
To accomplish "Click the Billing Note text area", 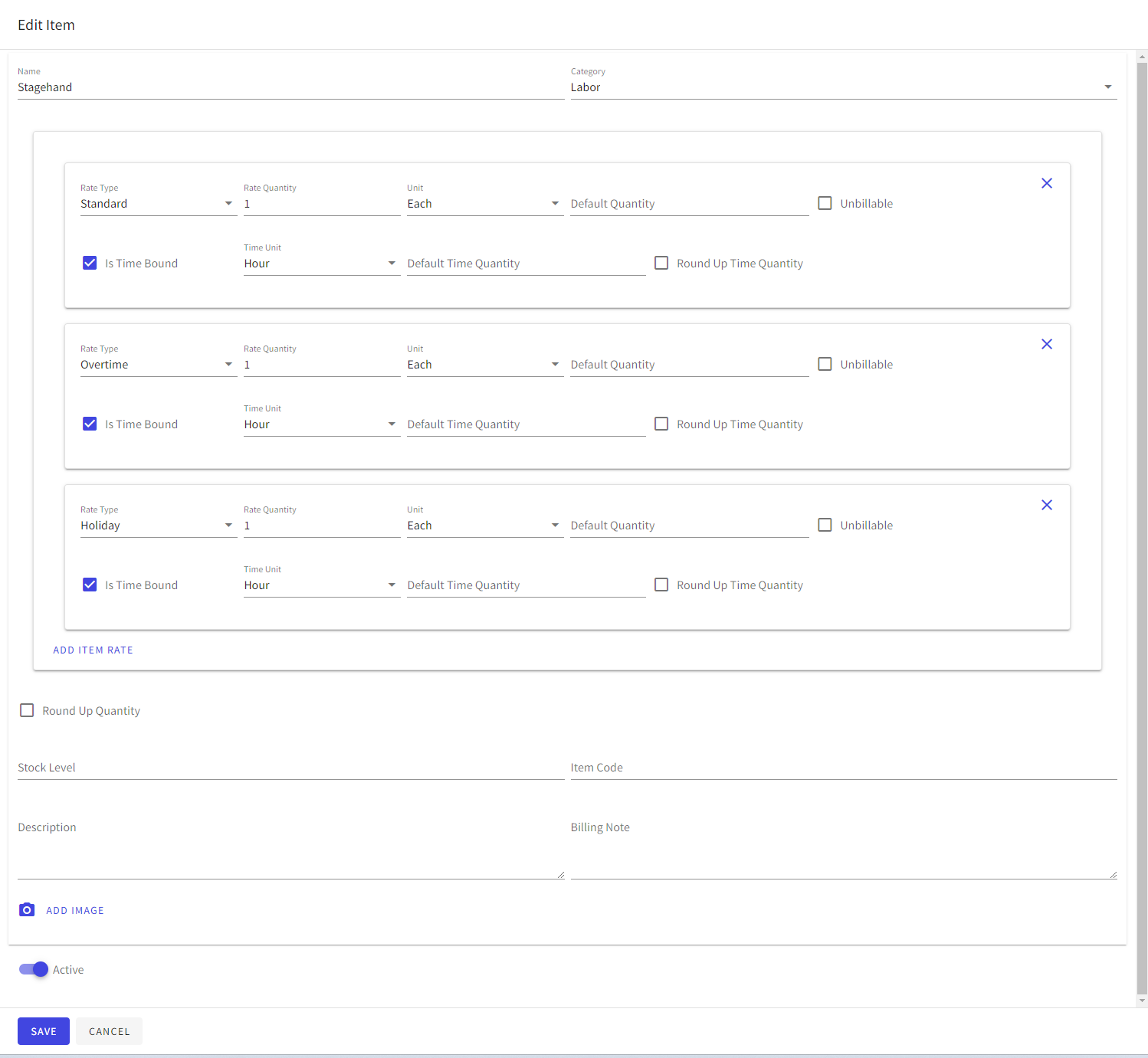I will point(843,850).
